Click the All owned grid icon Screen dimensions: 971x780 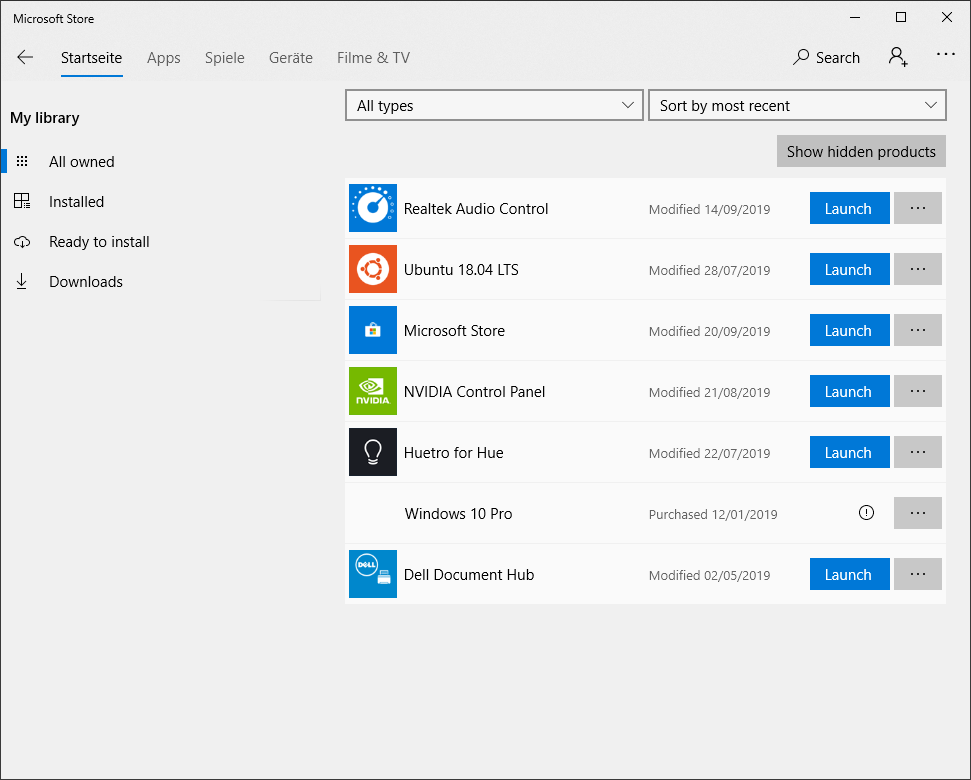22,162
